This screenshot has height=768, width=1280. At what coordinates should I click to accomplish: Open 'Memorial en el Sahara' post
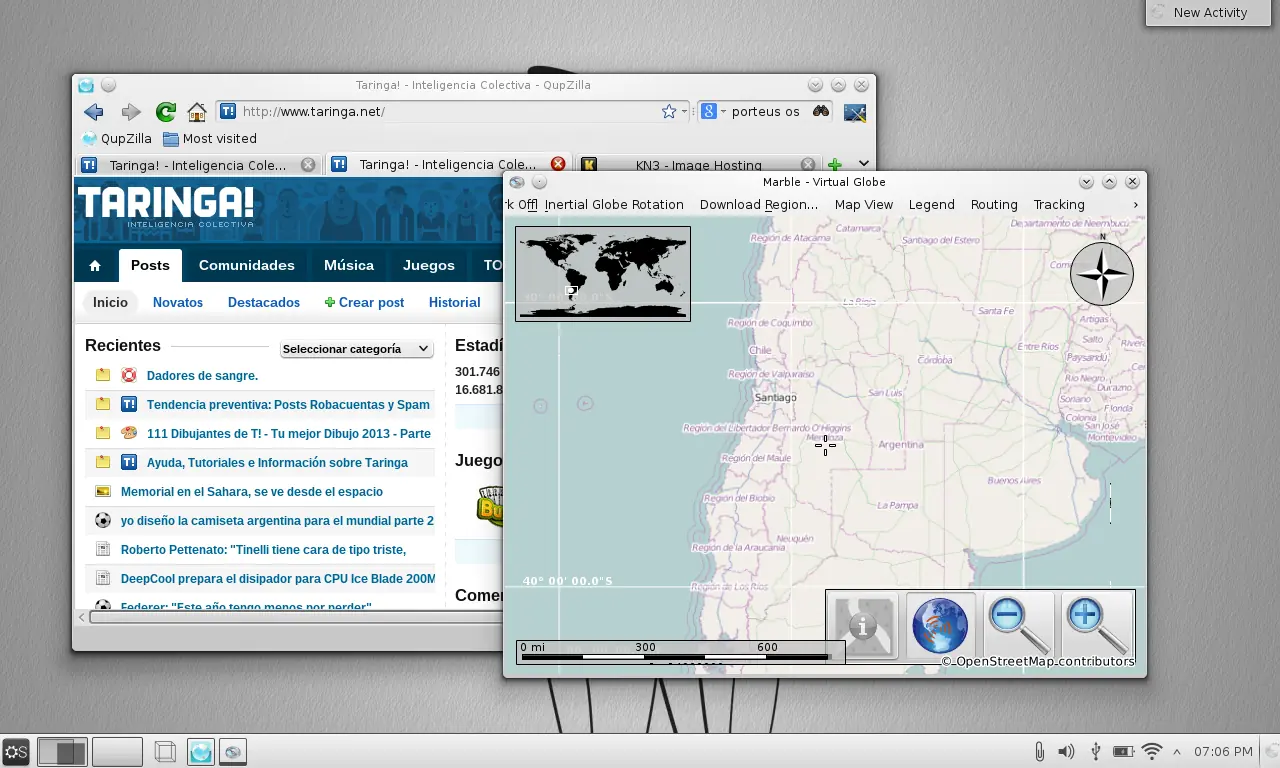pos(252,492)
